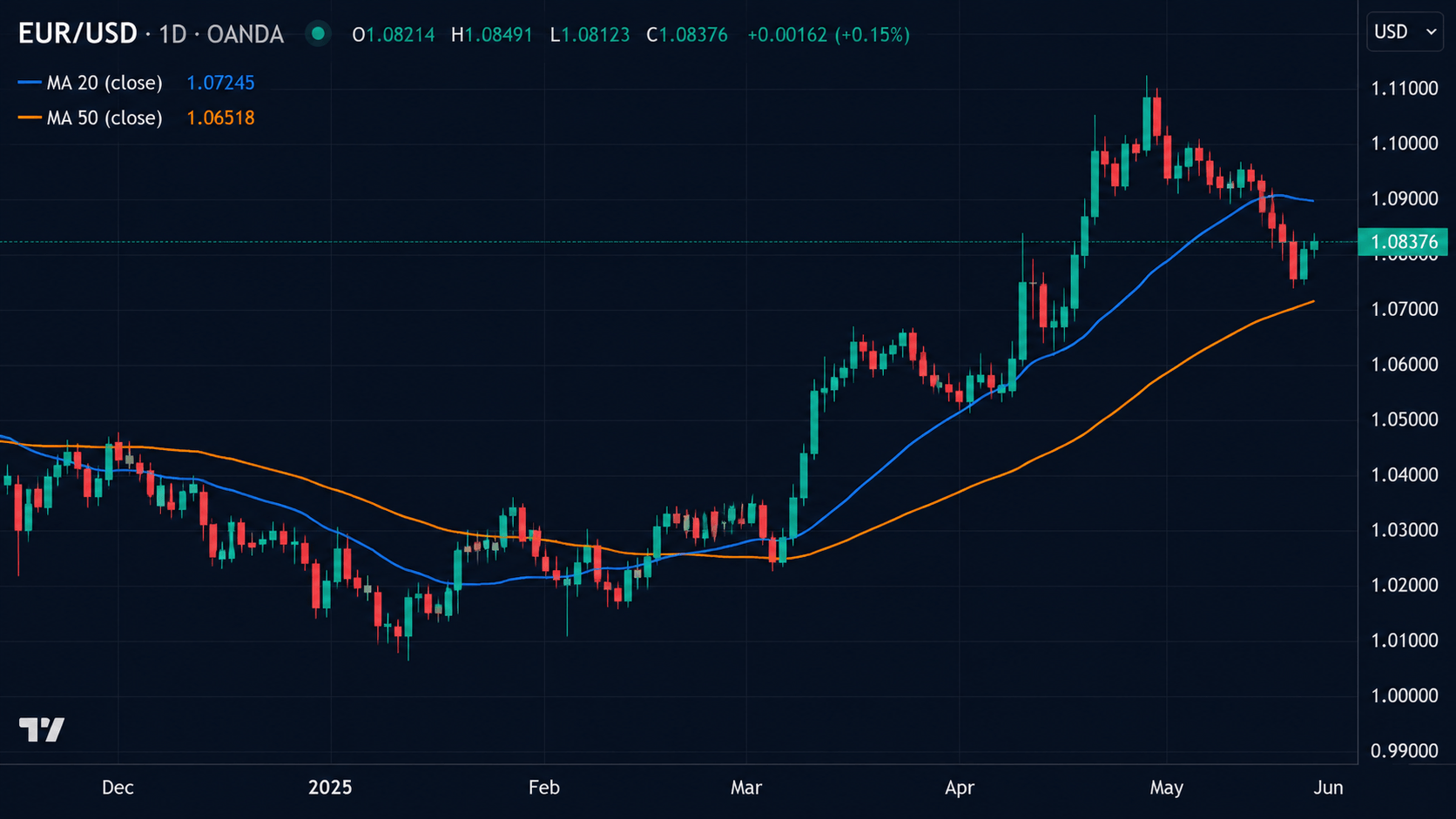
Task: Select the MA 50 (close) indicator legend
Action: (104, 117)
